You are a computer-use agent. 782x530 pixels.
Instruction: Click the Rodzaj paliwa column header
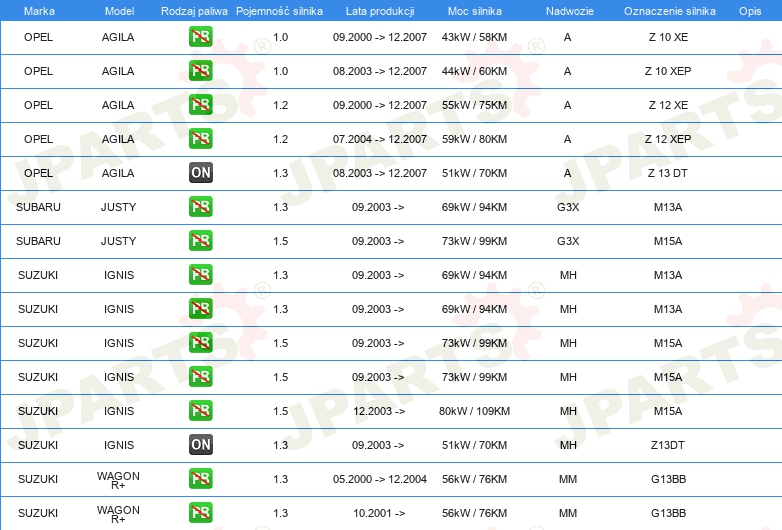(194, 11)
